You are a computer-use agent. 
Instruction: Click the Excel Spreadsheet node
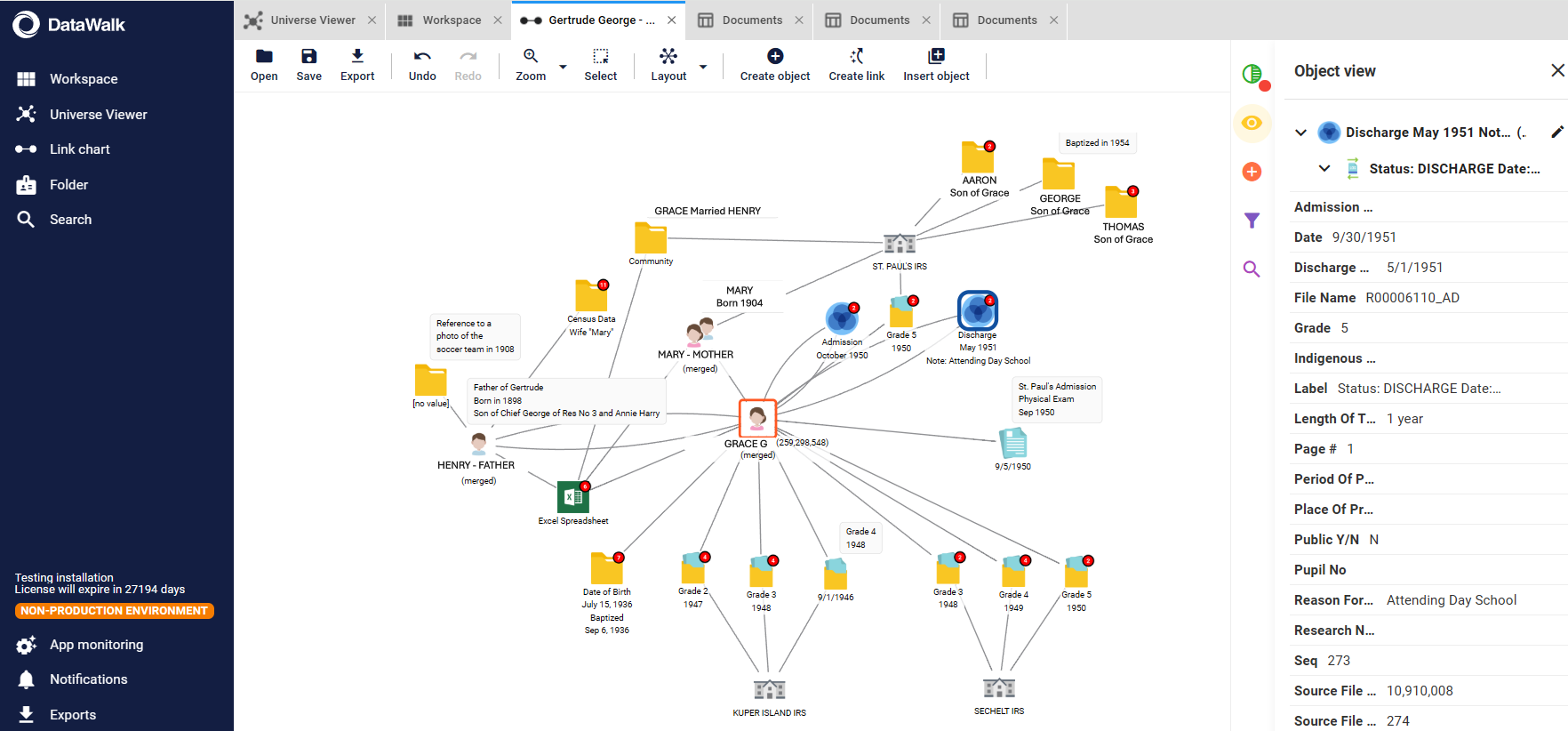573,497
